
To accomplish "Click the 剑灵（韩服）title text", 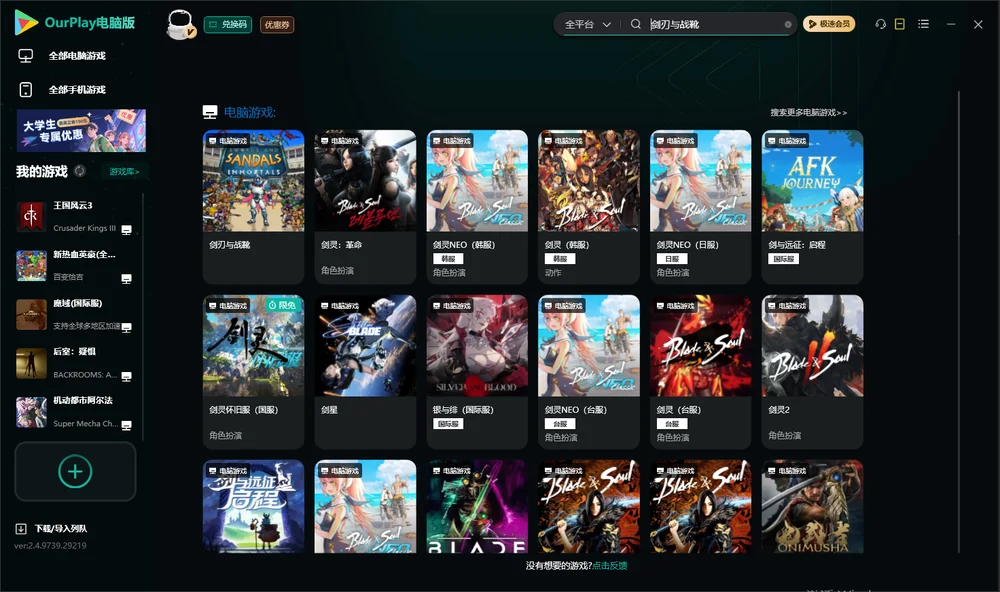I will (567, 245).
